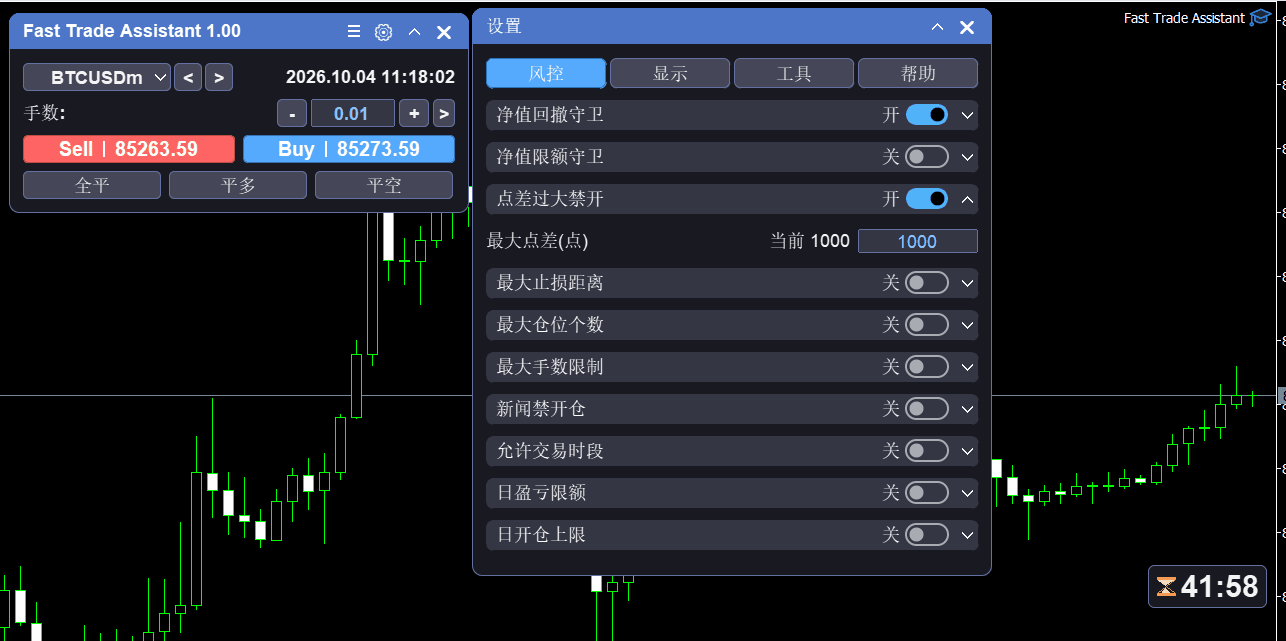Enable the 允许交易时段 switch
The height and width of the screenshot is (641, 1286).
(927, 451)
